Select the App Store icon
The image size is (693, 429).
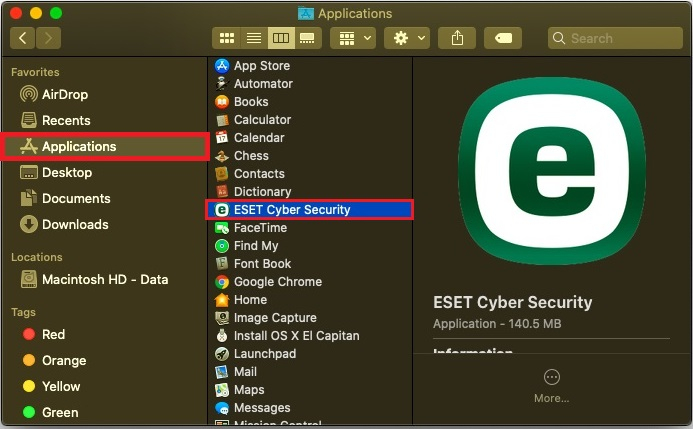tap(222, 66)
